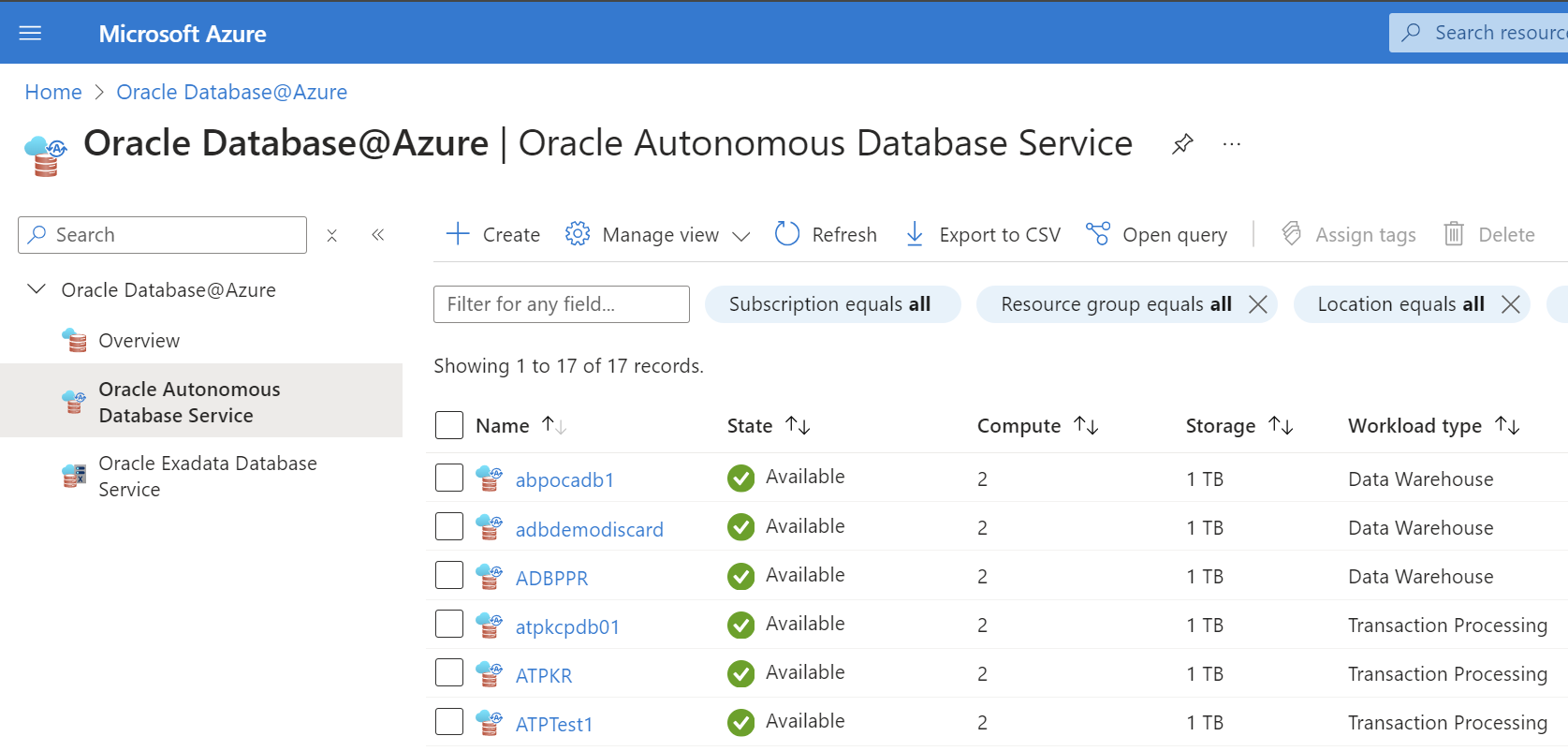Collapse the Oracle Database@Azure tree section

pos(37,289)
